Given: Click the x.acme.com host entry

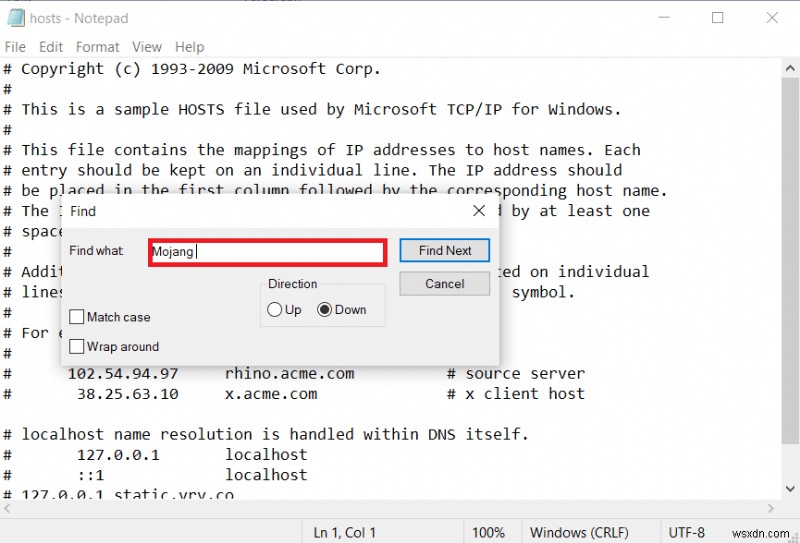Looking at the screenshot, I should tap(271, 394).
